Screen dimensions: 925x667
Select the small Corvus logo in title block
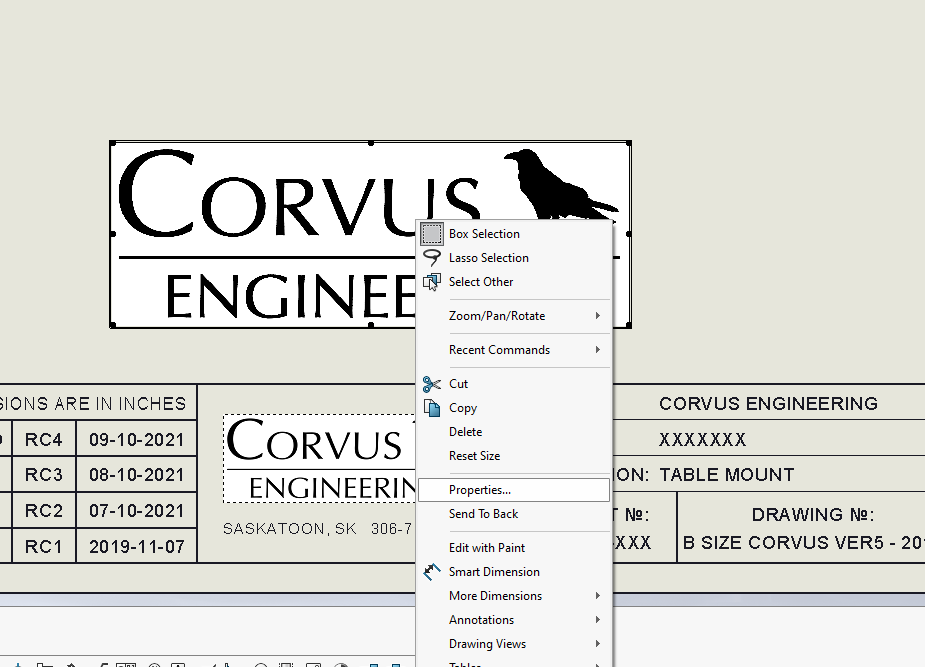[x=320, y=459]
